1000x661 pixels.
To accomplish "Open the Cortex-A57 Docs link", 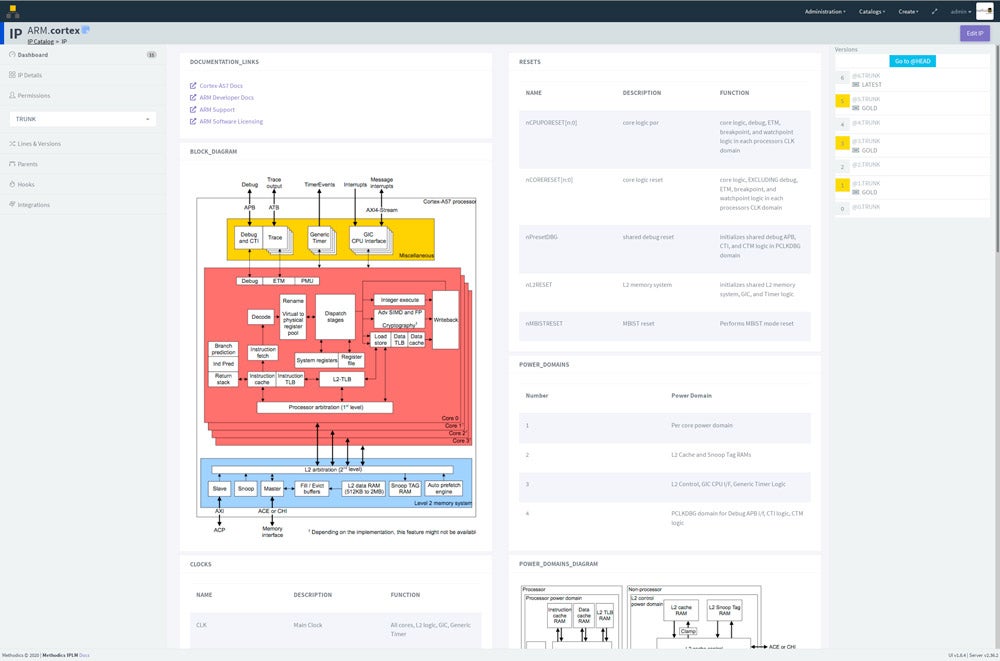I will click(x=221, y=85).
